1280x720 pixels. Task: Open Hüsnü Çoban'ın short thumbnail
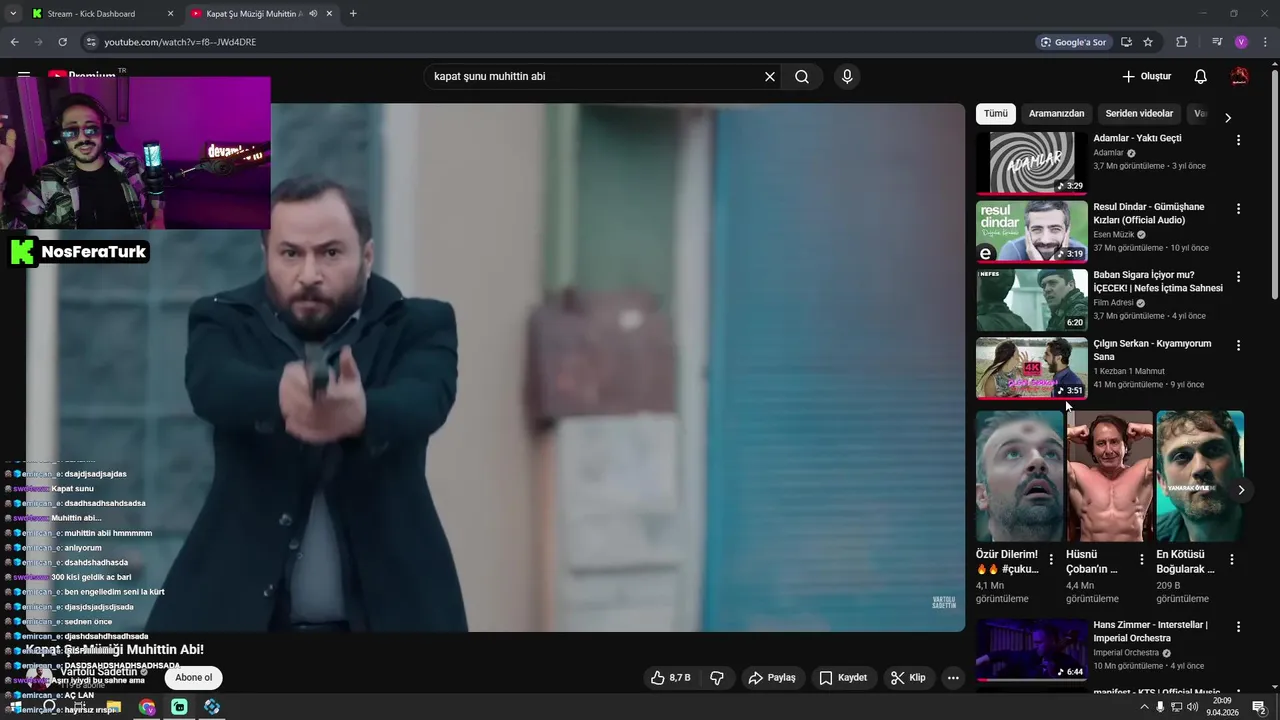tap(1109, 476)
